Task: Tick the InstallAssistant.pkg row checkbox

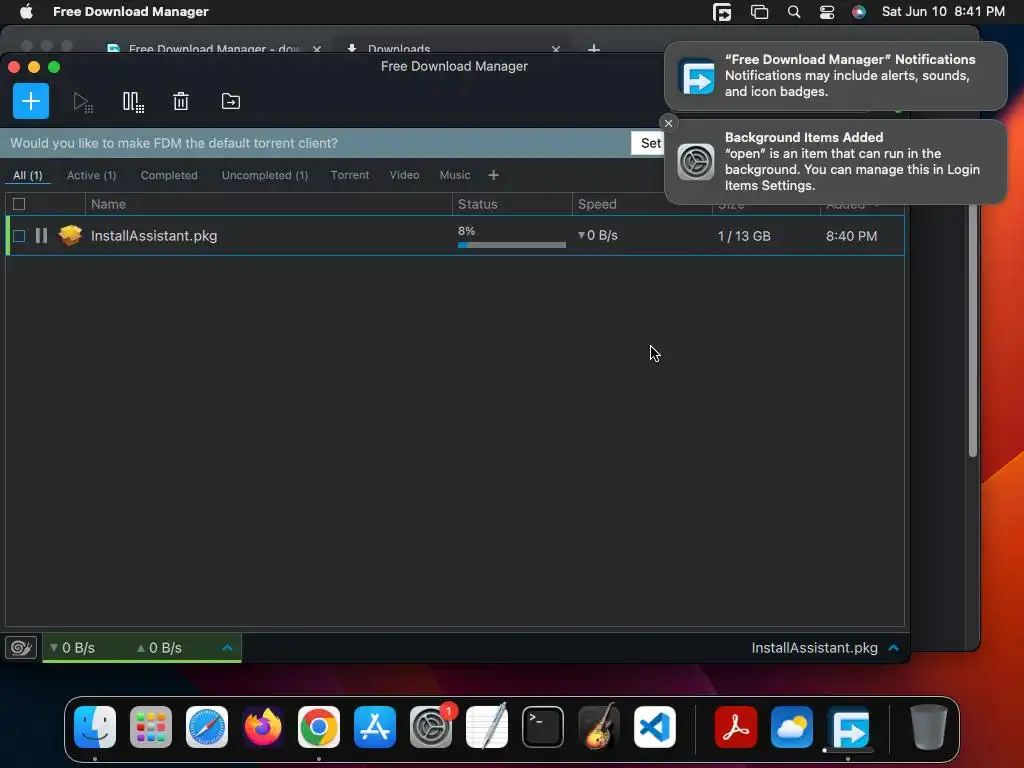Action: (19, 236)
